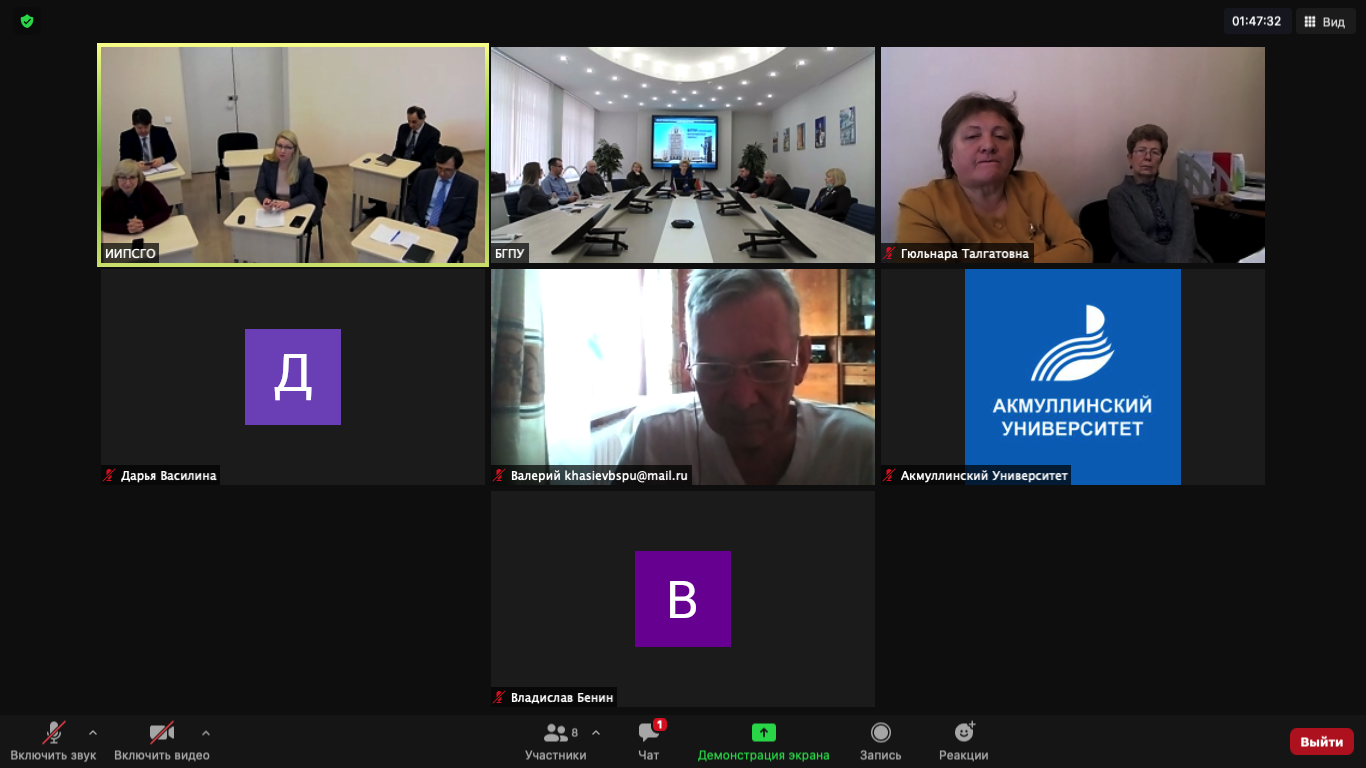
Task: Select the ИИПСГО video tile
Action: (293, 155)
